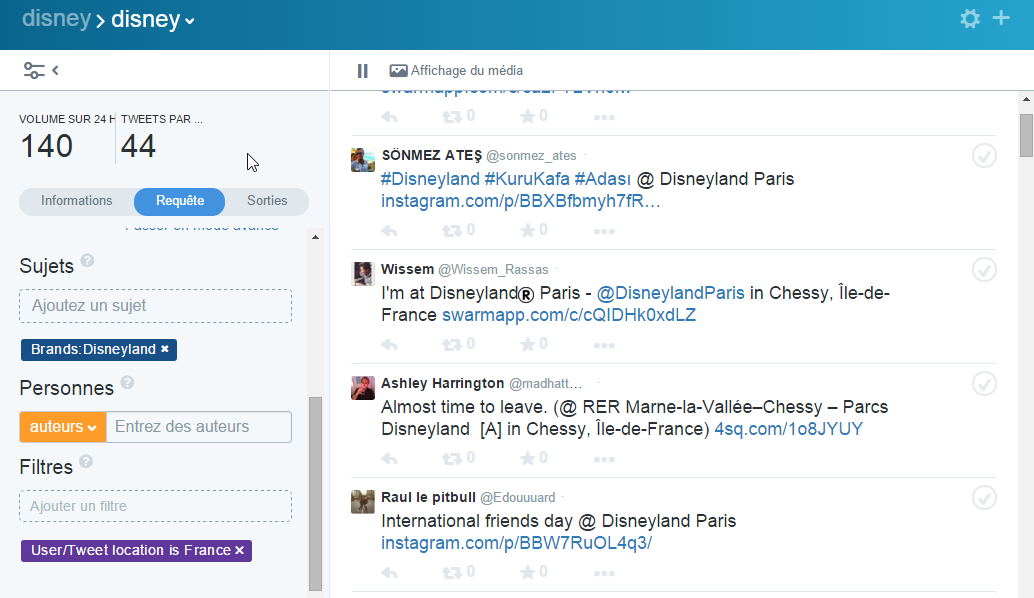This screenshot has width=1034, height=598.
Task: Open #Adası hashtag link
Action: tap(603, 179)
